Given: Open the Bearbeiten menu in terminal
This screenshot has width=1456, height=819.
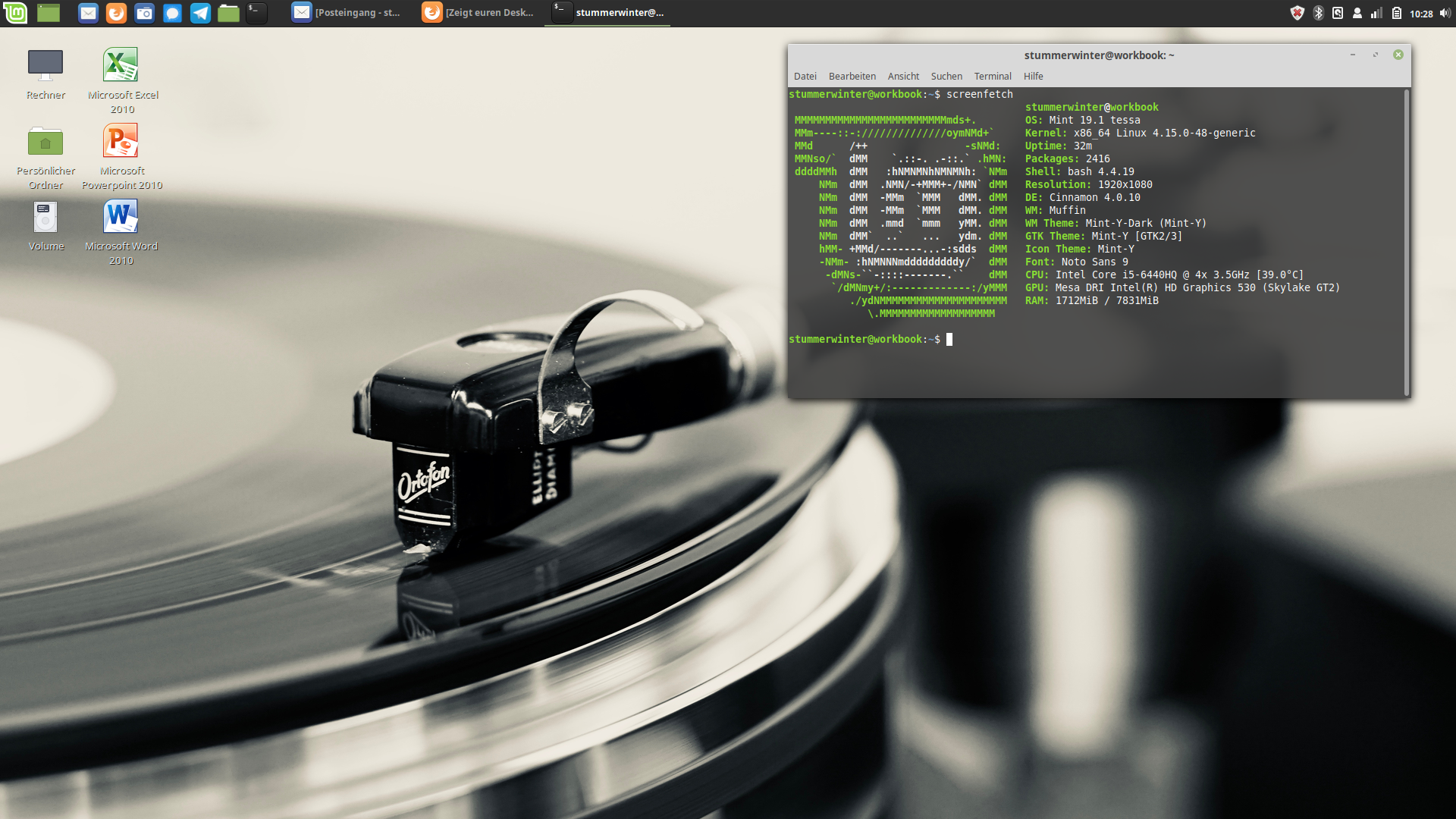Looking at the screenshot, I should point(852,76).
